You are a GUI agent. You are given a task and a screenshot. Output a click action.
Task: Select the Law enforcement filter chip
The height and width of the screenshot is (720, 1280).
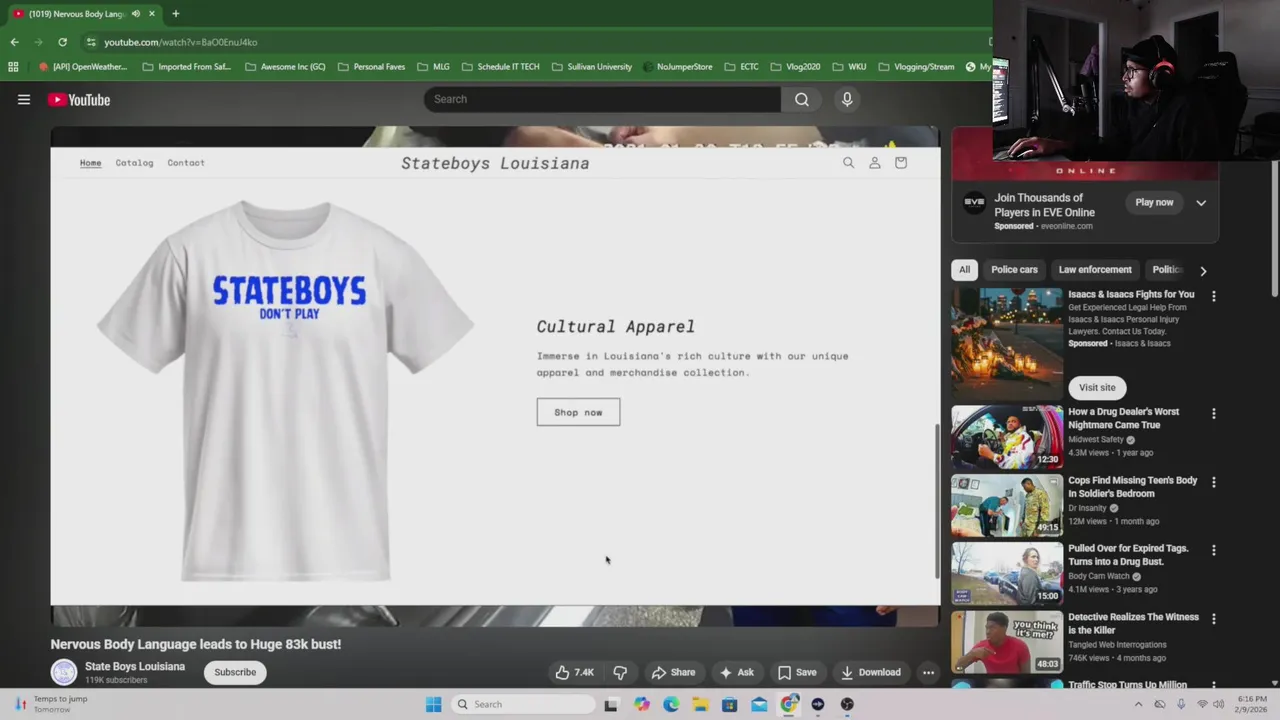[1095, 269]
